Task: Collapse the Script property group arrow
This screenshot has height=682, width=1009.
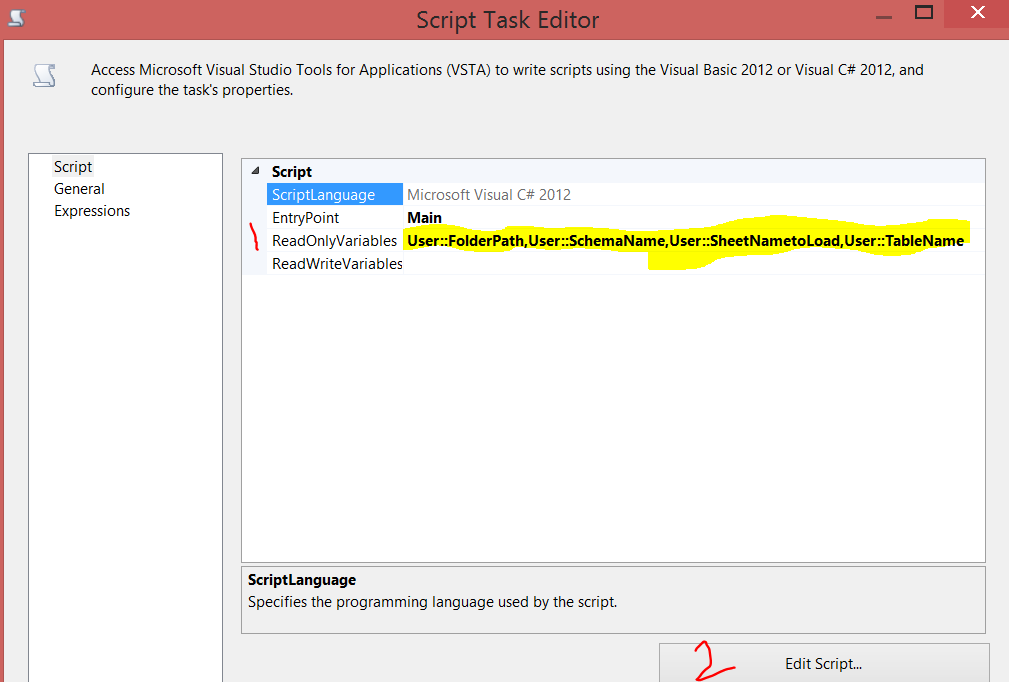Action: pos(254,171)
